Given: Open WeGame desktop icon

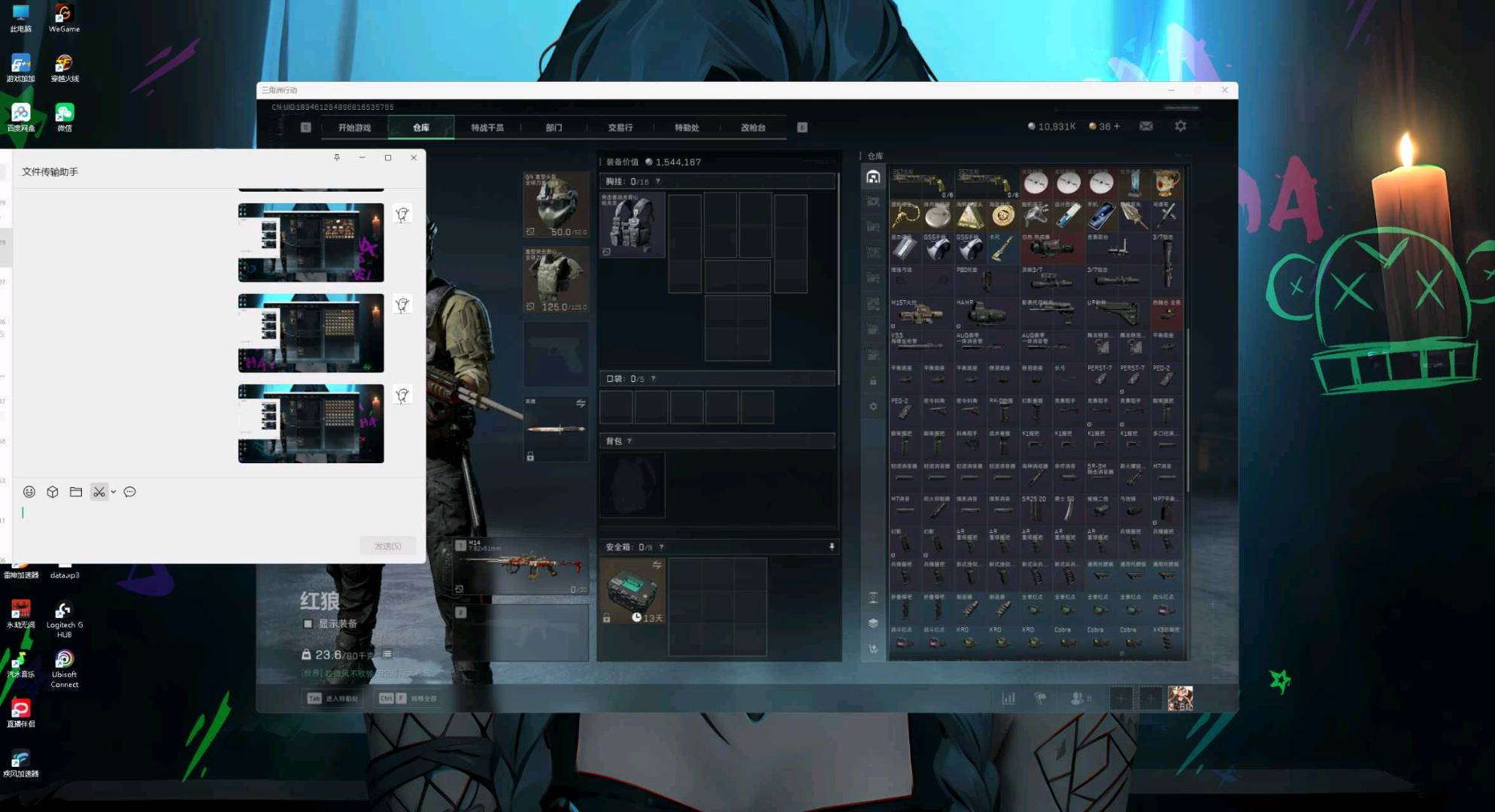Looking at the screenshot, I should 64,18.
